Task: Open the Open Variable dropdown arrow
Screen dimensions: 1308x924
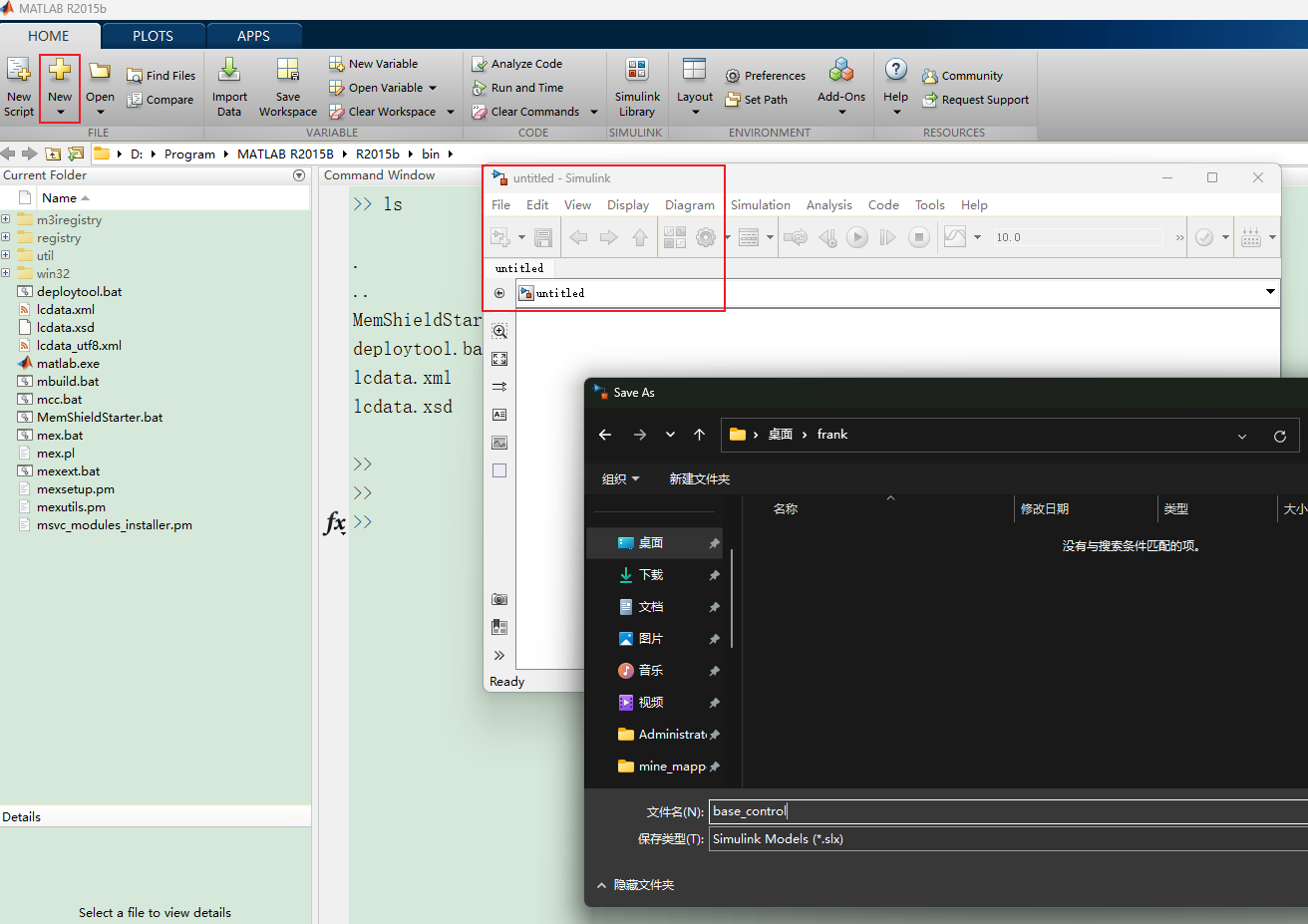Action: [433, 88]
